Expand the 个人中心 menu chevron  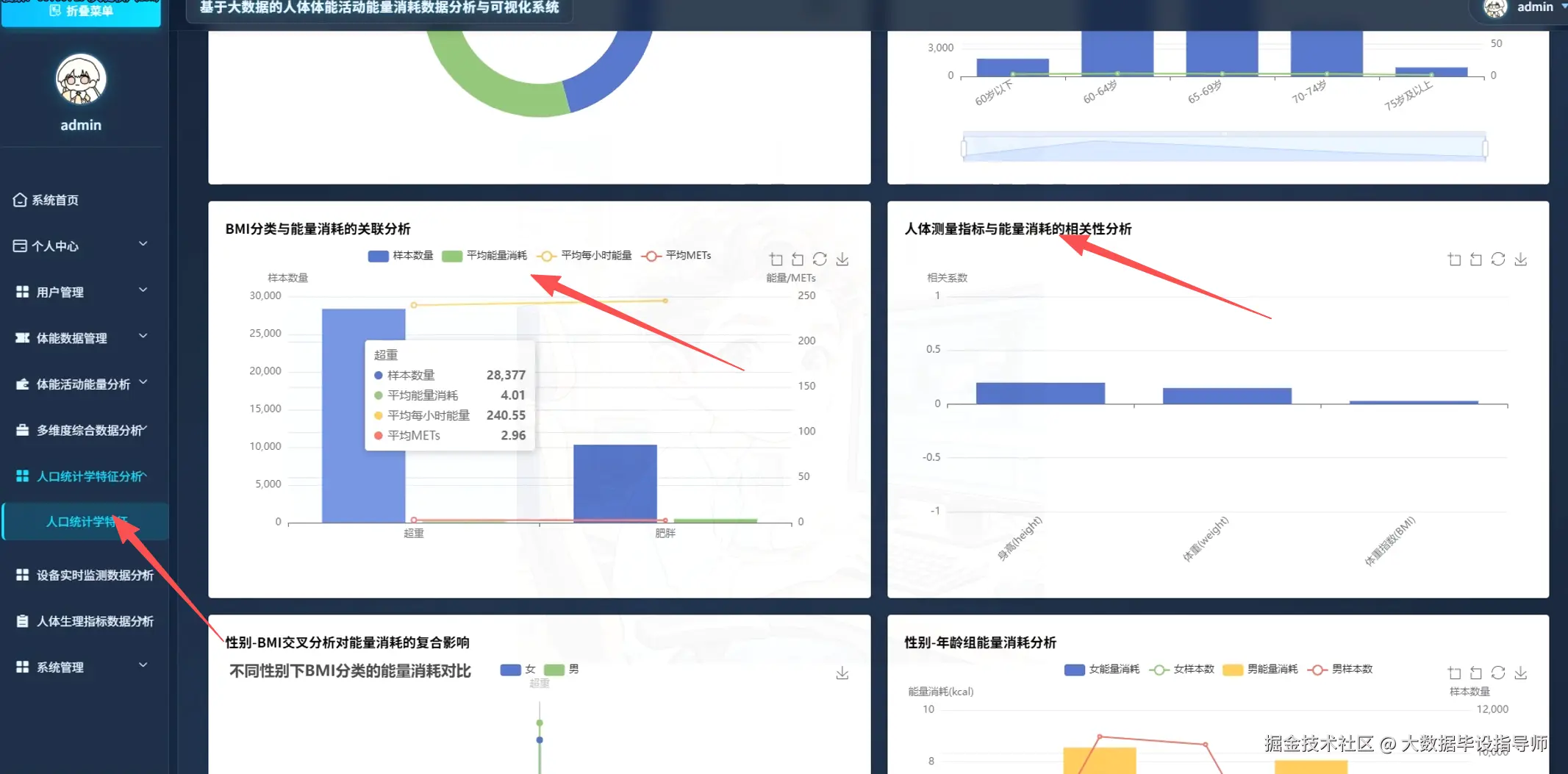pos(143,244)
